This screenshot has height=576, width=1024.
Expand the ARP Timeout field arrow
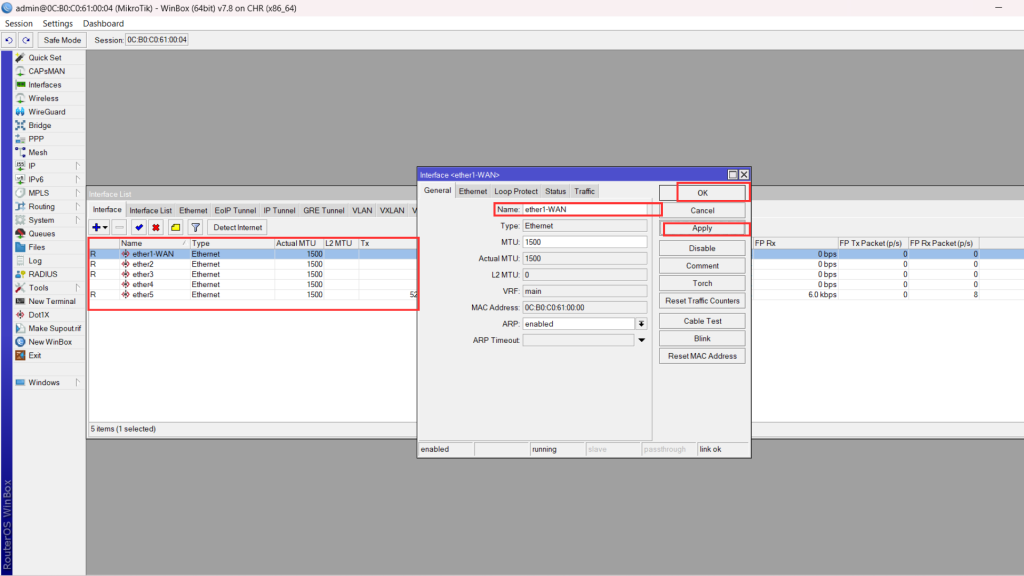pos(641,340)
